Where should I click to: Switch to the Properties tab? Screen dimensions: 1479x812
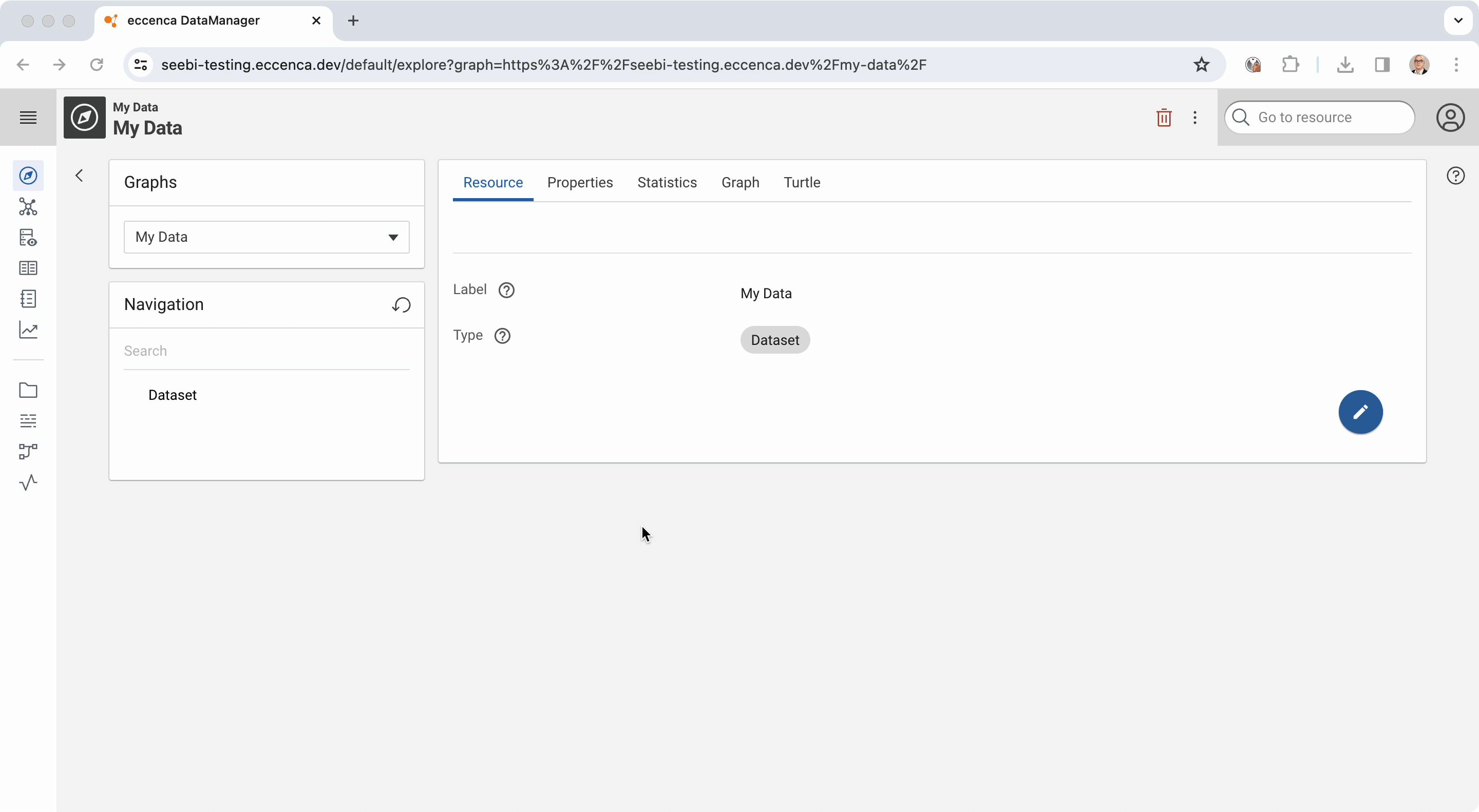click(580, 183)
